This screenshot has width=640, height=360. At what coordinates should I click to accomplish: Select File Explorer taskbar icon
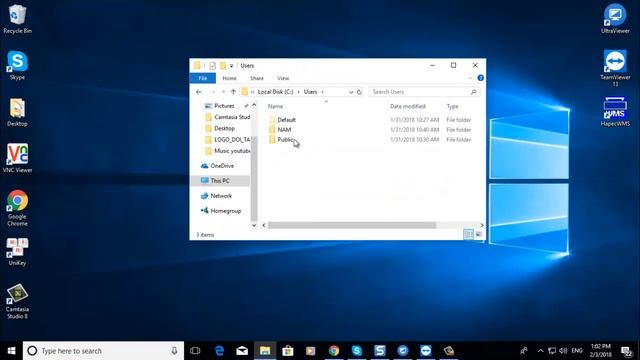(265, 351)
